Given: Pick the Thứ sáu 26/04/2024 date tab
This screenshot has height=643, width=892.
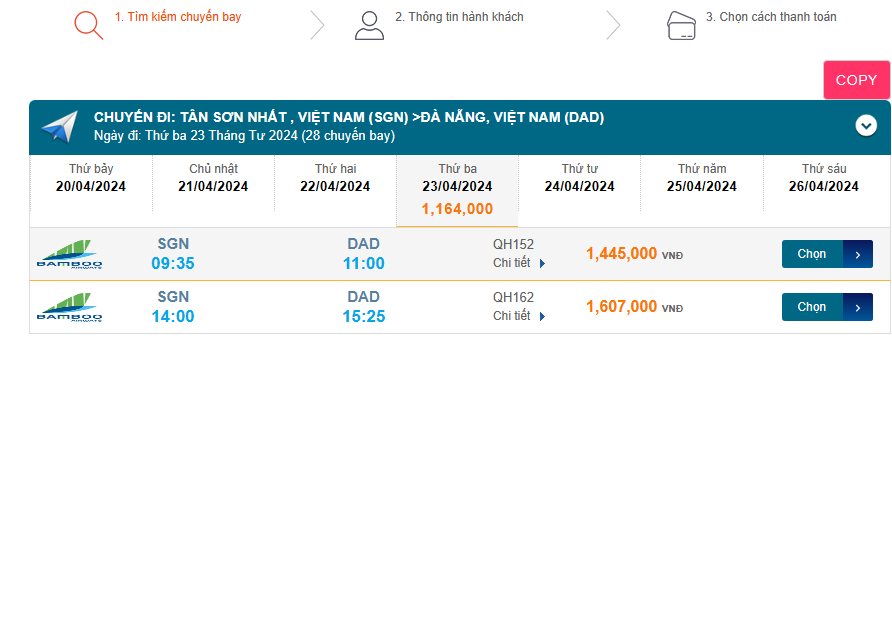Looking at the screenshot, I should (823, 178).
